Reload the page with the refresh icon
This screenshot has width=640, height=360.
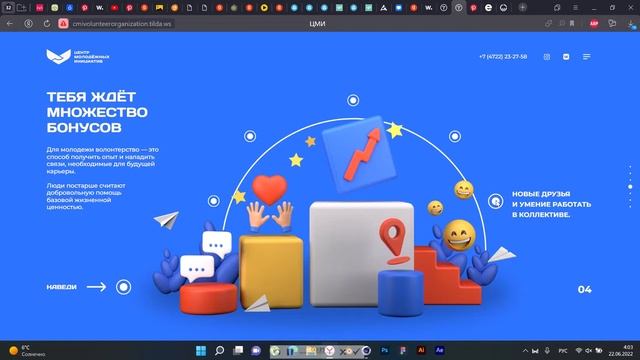(47, 24)
